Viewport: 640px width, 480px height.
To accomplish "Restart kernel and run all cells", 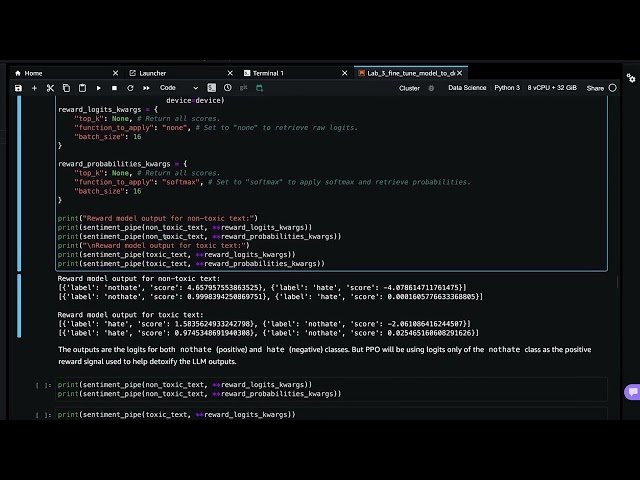I will [146, 88].
